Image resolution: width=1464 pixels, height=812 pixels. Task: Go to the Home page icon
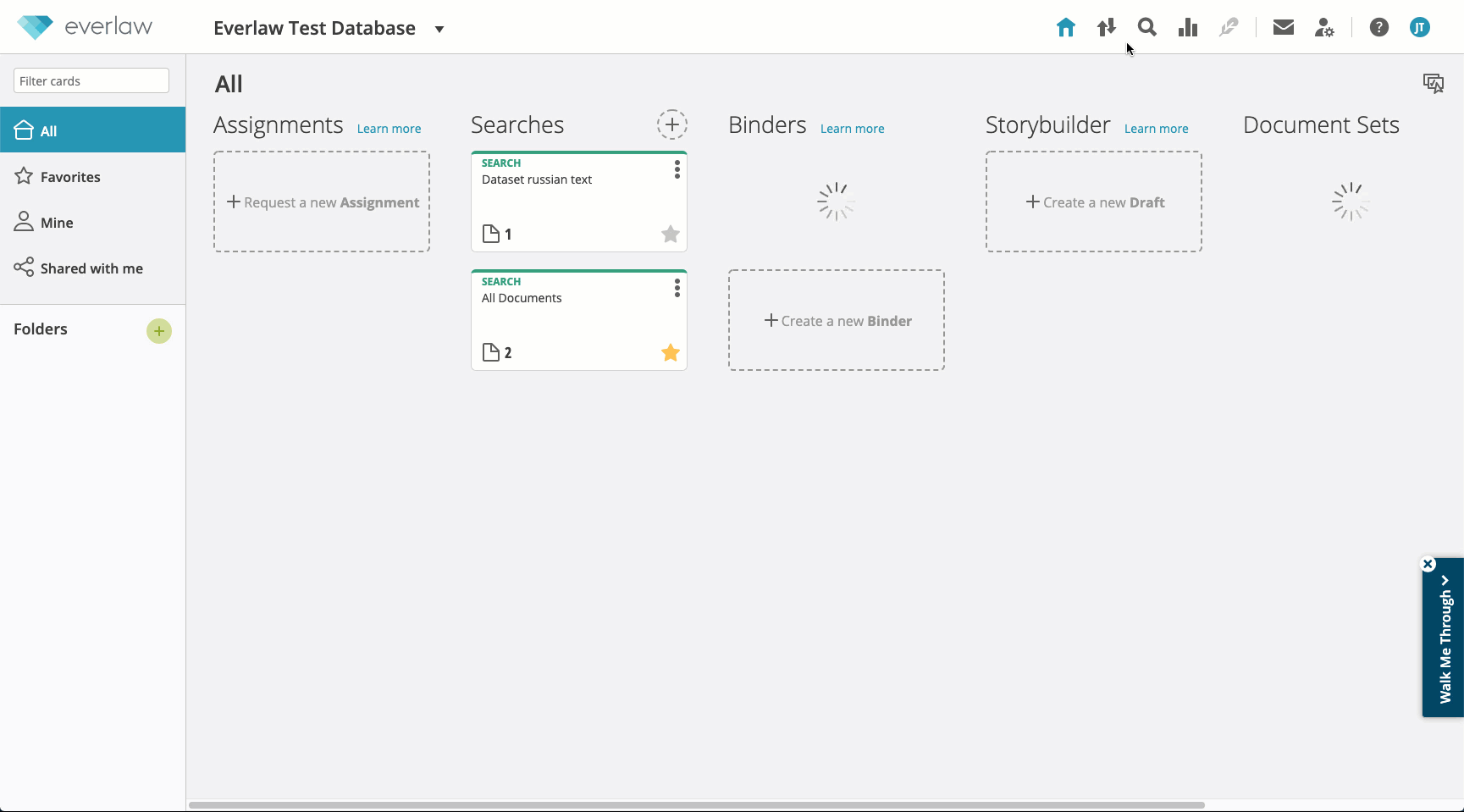1065,27
